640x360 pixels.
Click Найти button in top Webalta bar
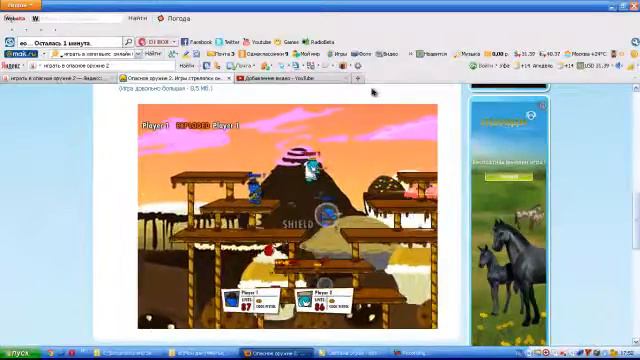click(138, 18)
